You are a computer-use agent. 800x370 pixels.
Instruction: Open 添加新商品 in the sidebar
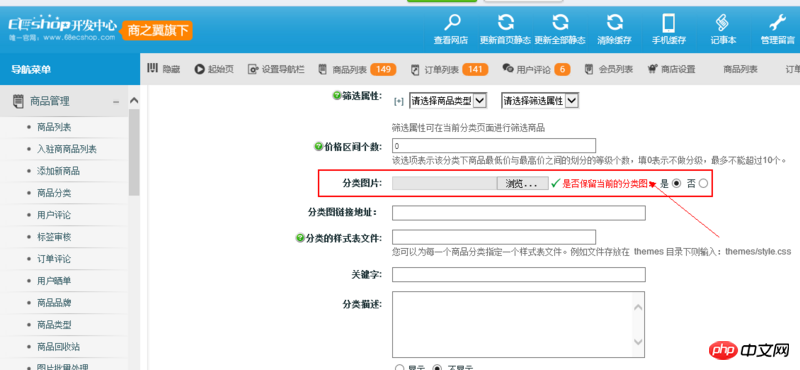(x=58, y=171)
